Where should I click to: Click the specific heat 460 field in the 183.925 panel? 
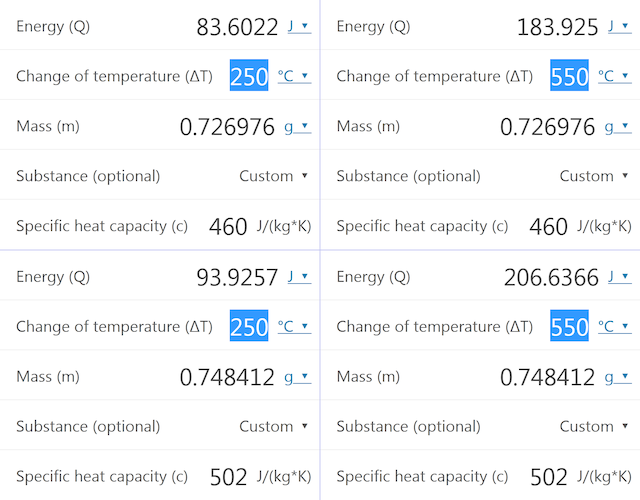point(548,227)
